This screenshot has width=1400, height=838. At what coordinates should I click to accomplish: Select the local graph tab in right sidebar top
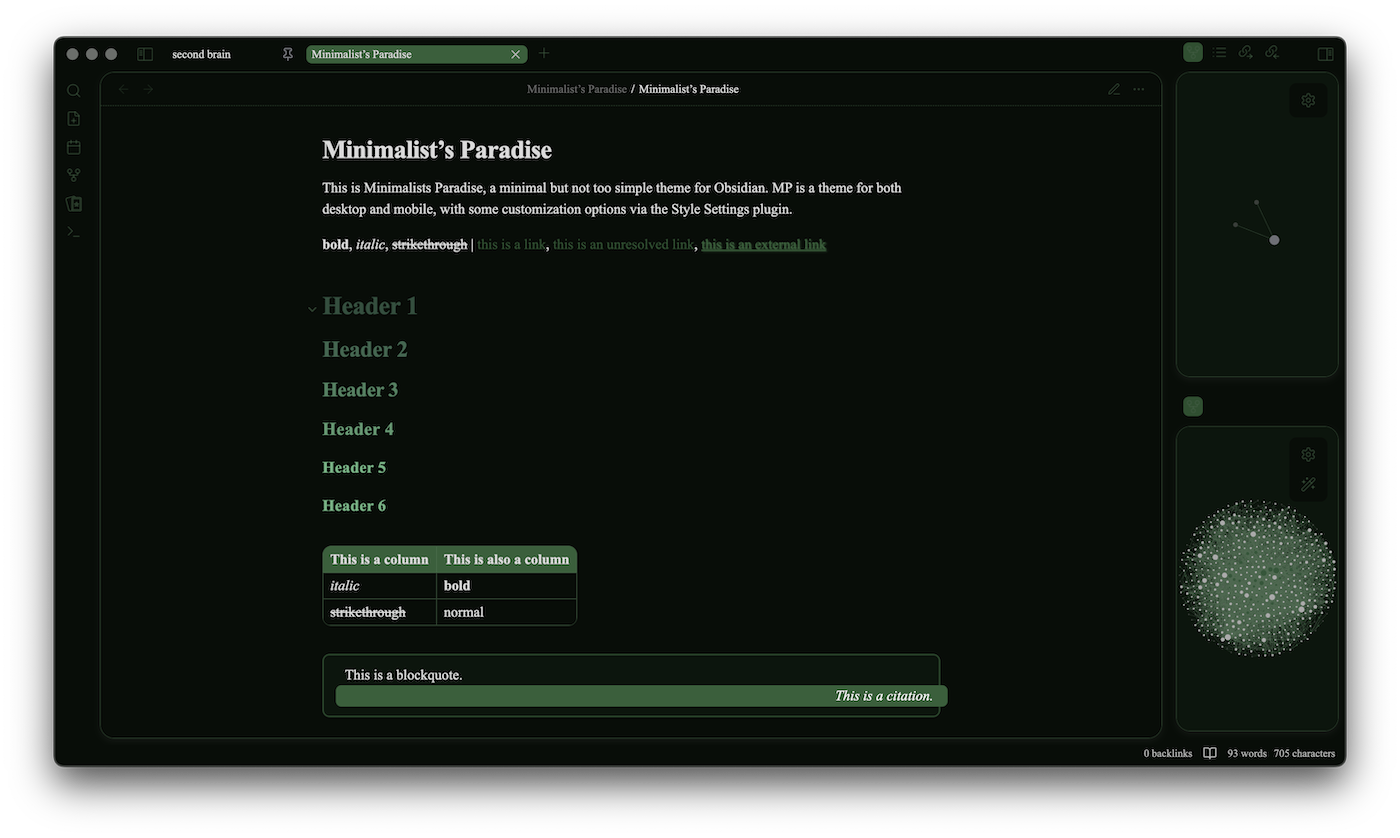pos(1193,53)
